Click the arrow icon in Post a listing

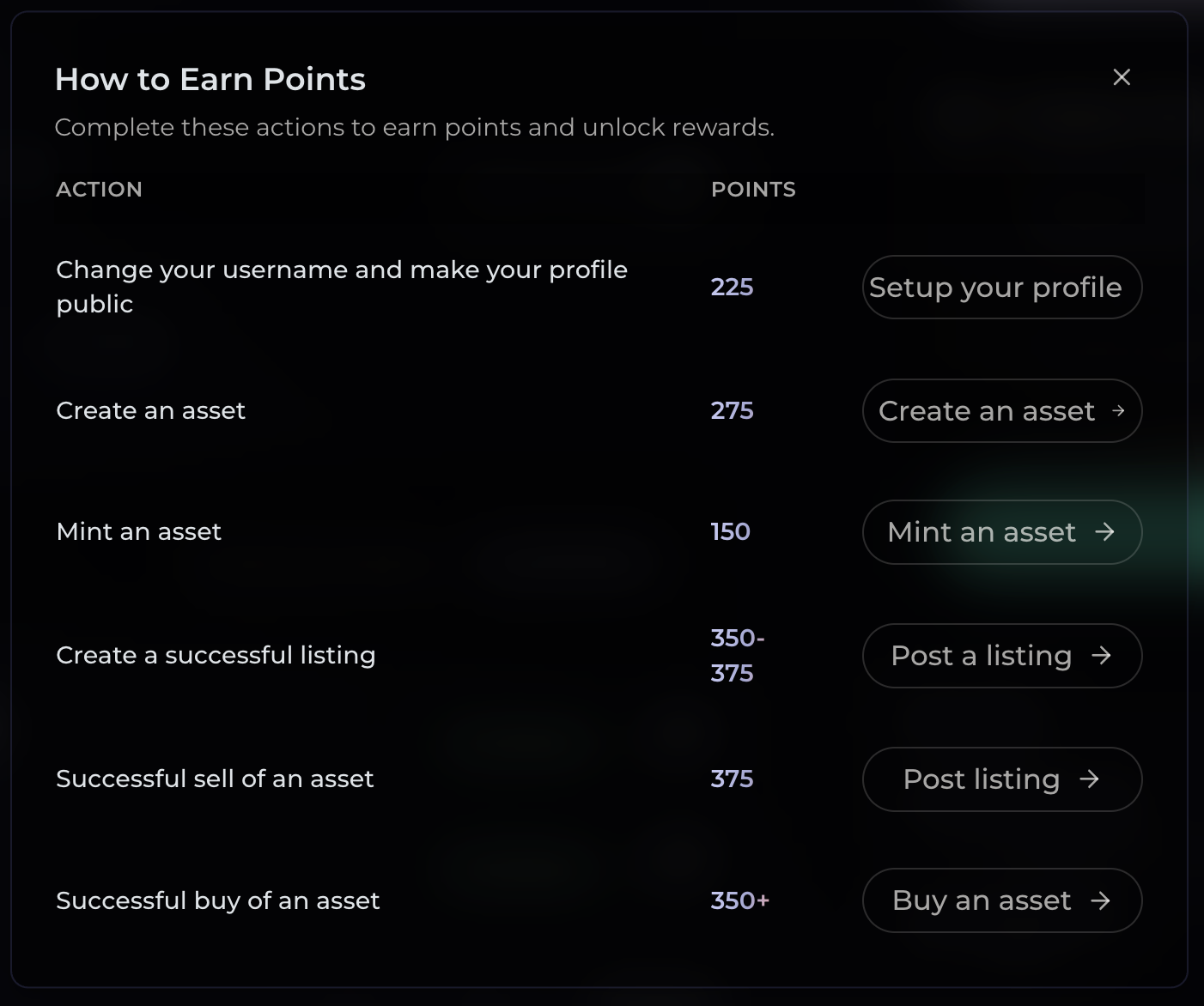coord(1101,656)
